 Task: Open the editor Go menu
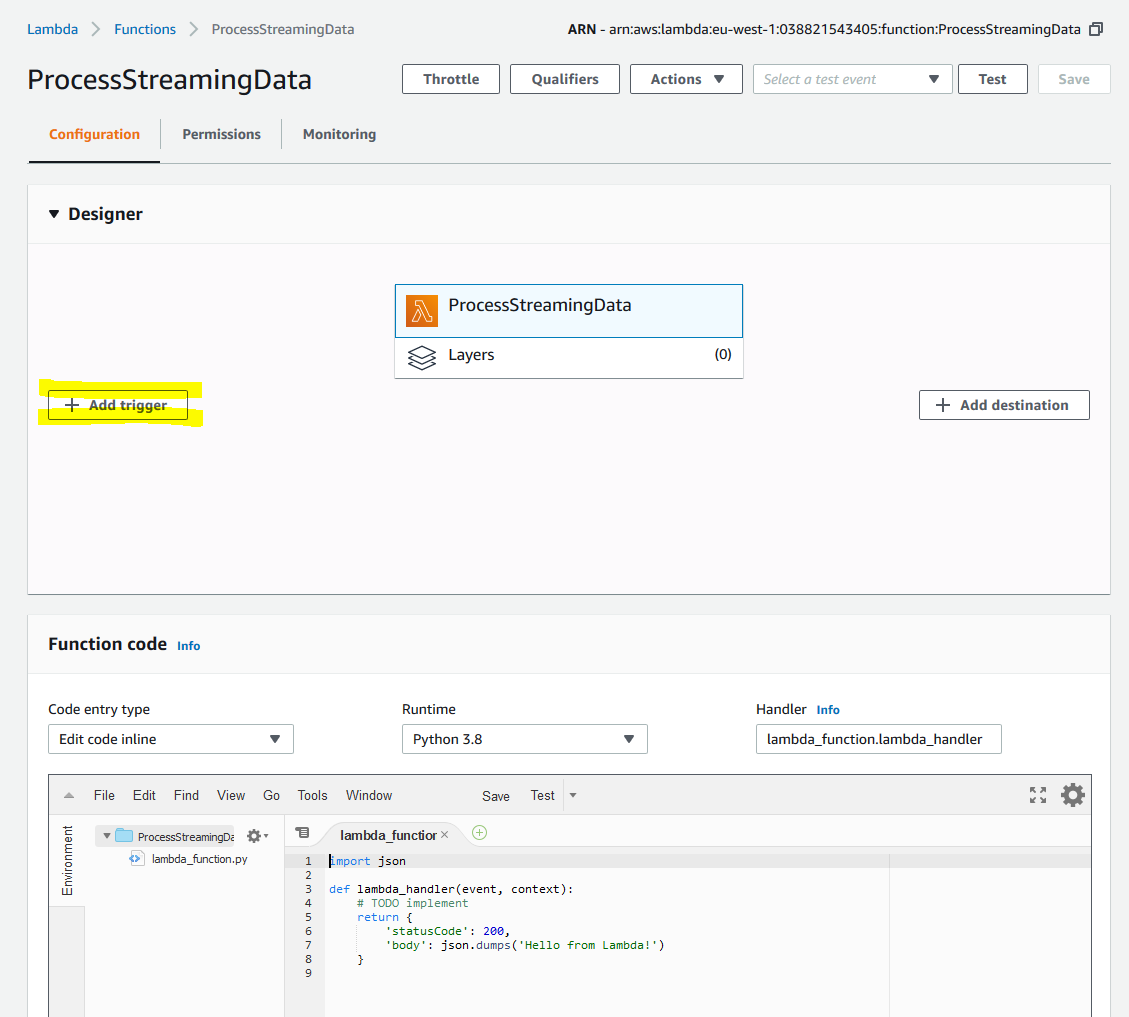pyautogui.click(x=271, y=795)
